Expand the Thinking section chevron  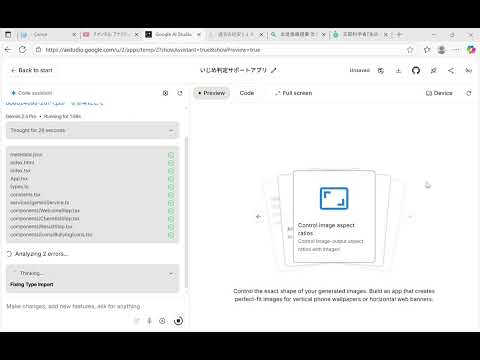click(x=171, y=274)
